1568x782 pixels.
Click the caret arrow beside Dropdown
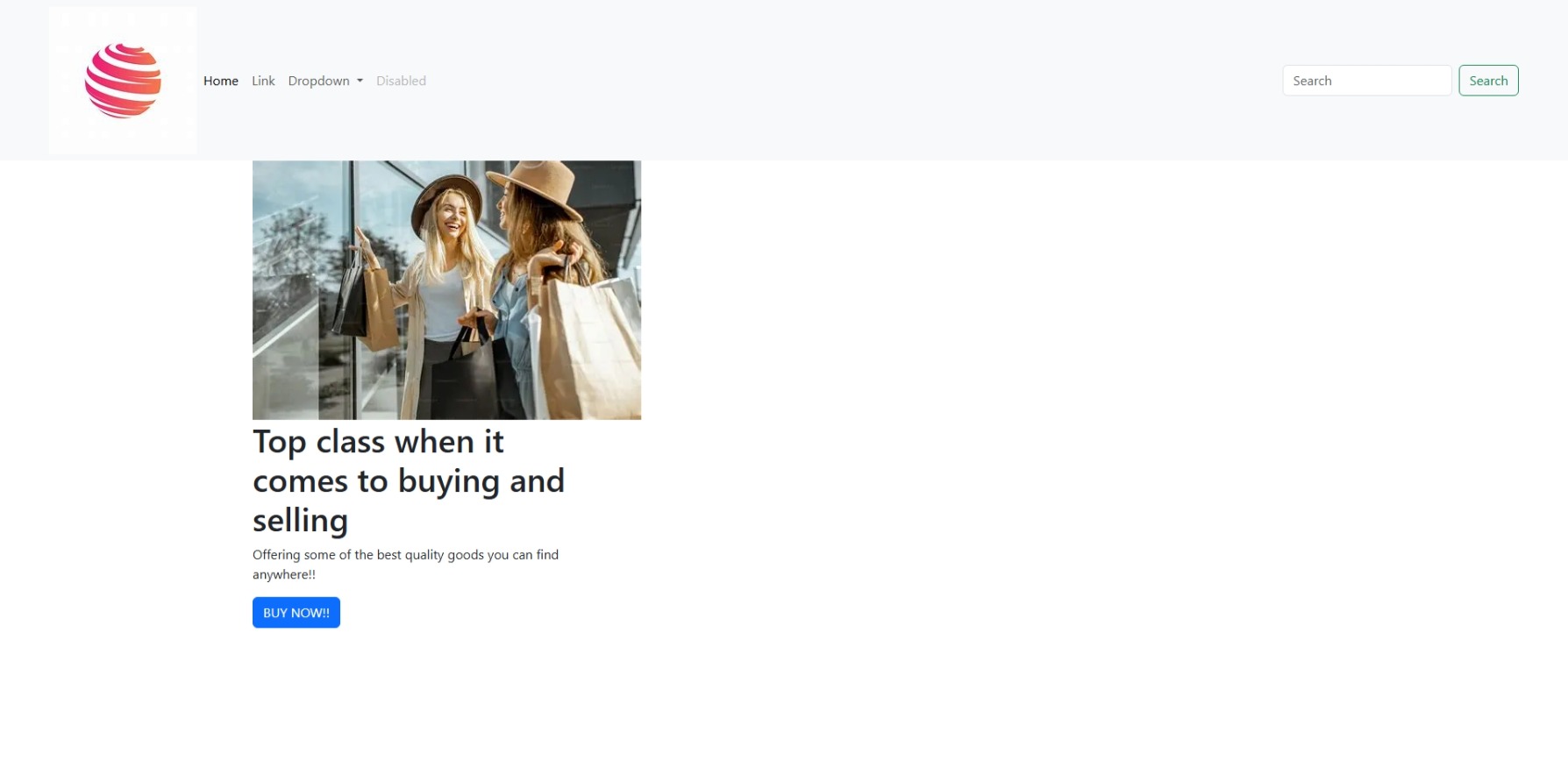pyautogui.click(x=360, y=81)
